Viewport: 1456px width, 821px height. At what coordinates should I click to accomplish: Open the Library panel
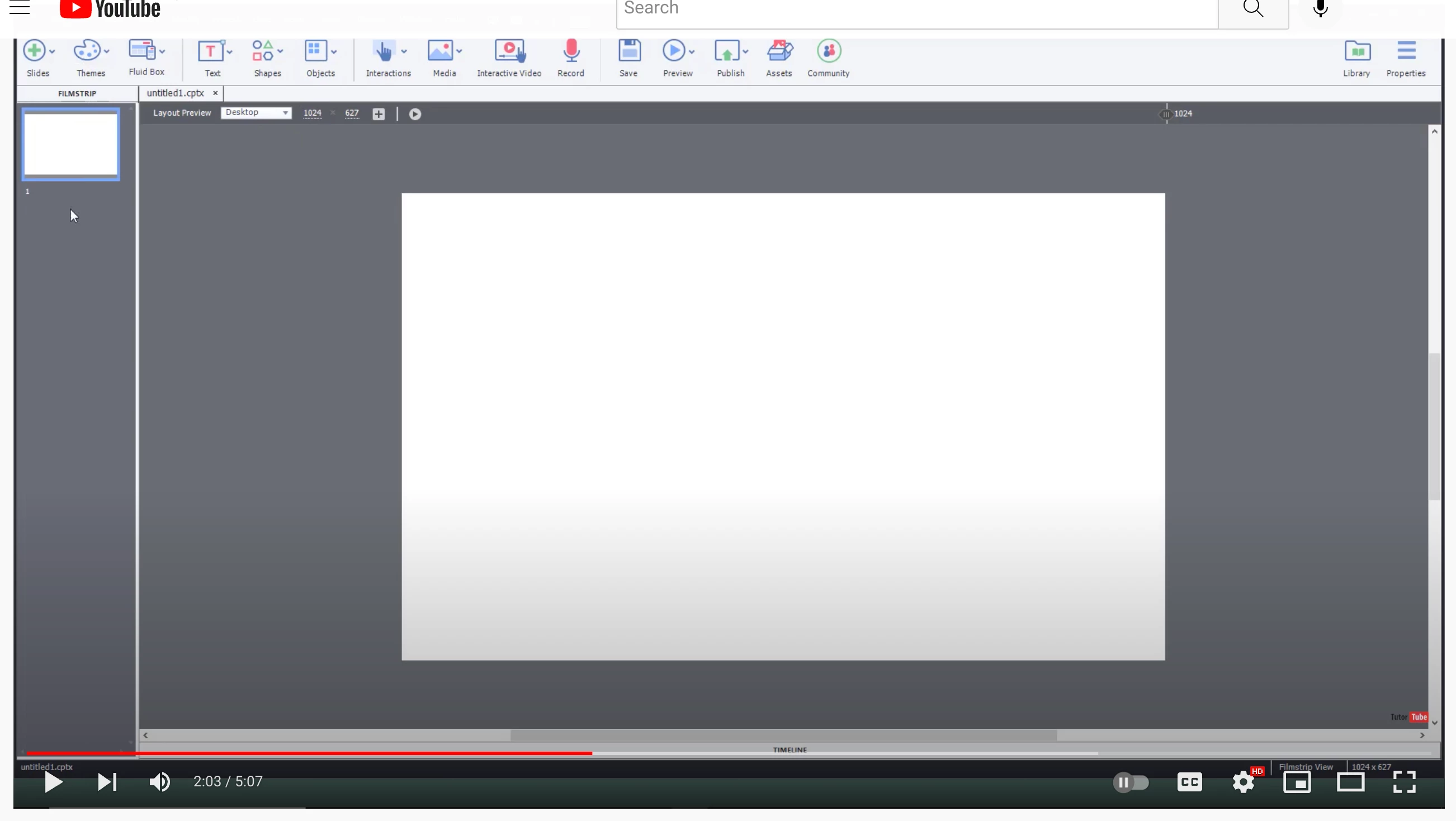(1356, 58)
